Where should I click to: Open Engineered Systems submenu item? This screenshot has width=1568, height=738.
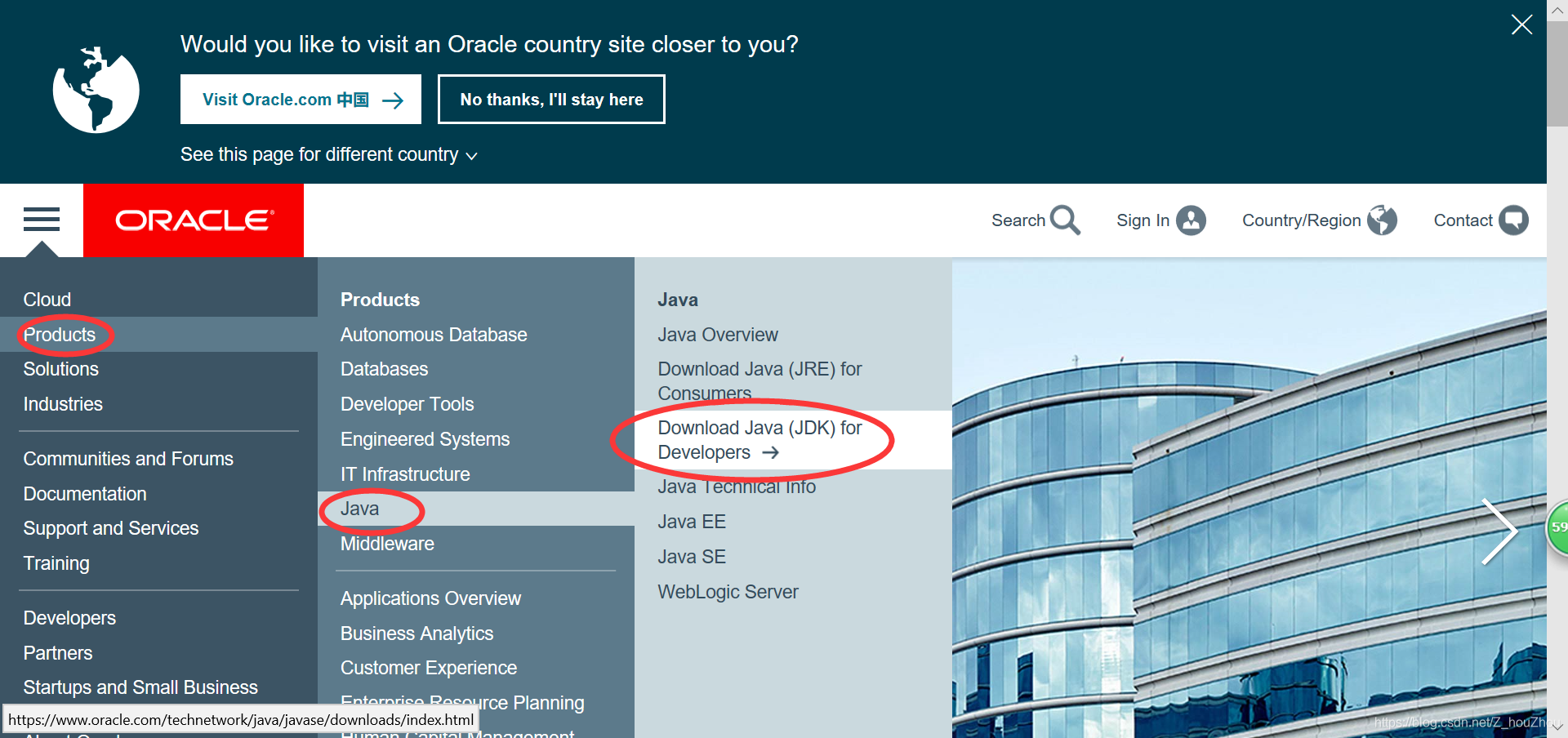pos(425,439)
